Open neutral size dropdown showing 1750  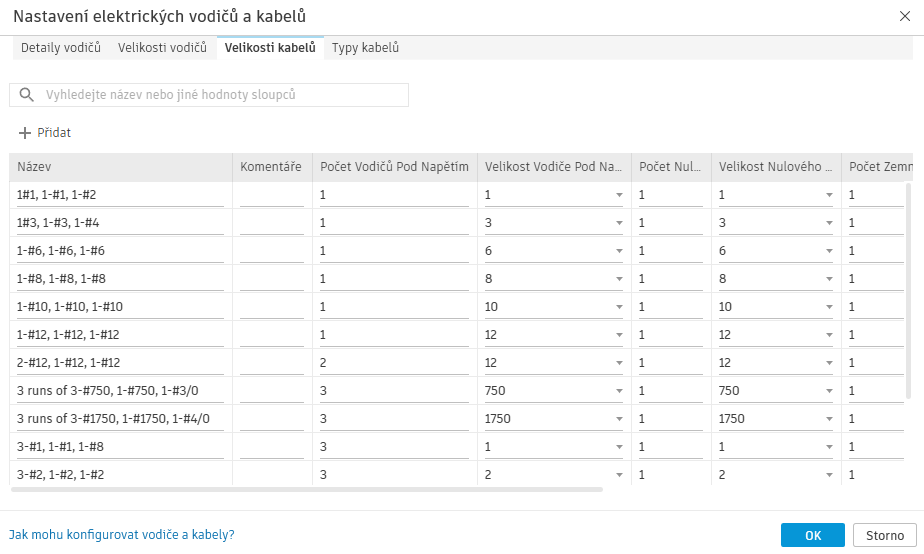pyautogui.click(x=829, y=419)
